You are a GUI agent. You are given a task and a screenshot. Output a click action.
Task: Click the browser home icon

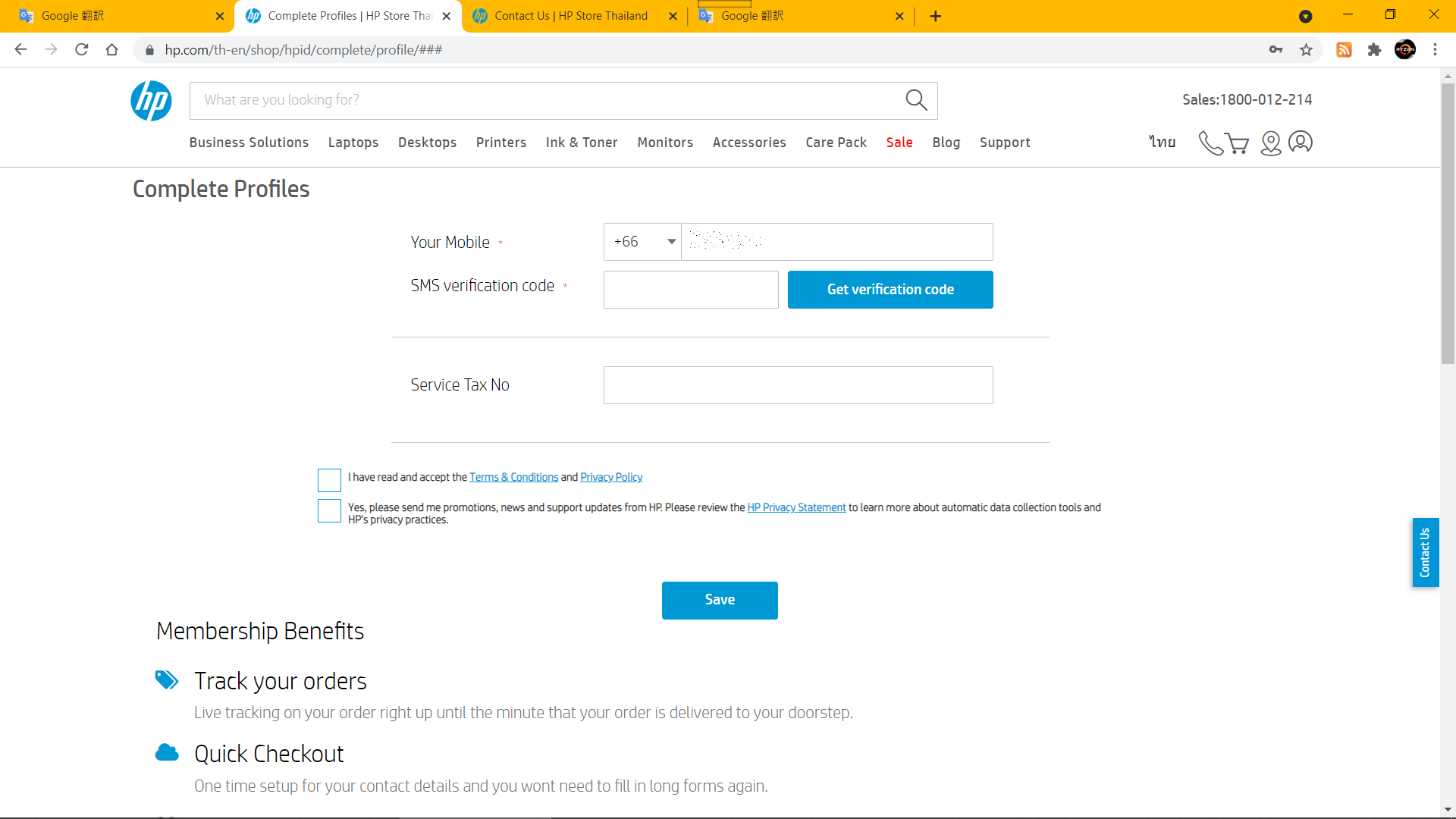[111, 49]
